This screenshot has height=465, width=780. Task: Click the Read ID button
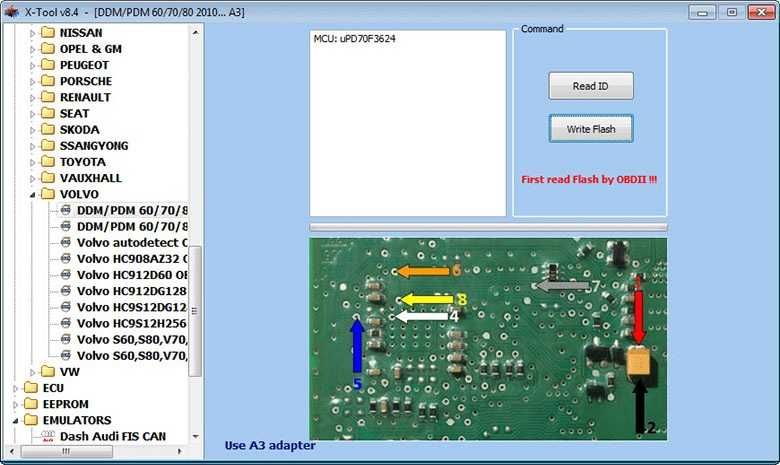coord(591,86)
